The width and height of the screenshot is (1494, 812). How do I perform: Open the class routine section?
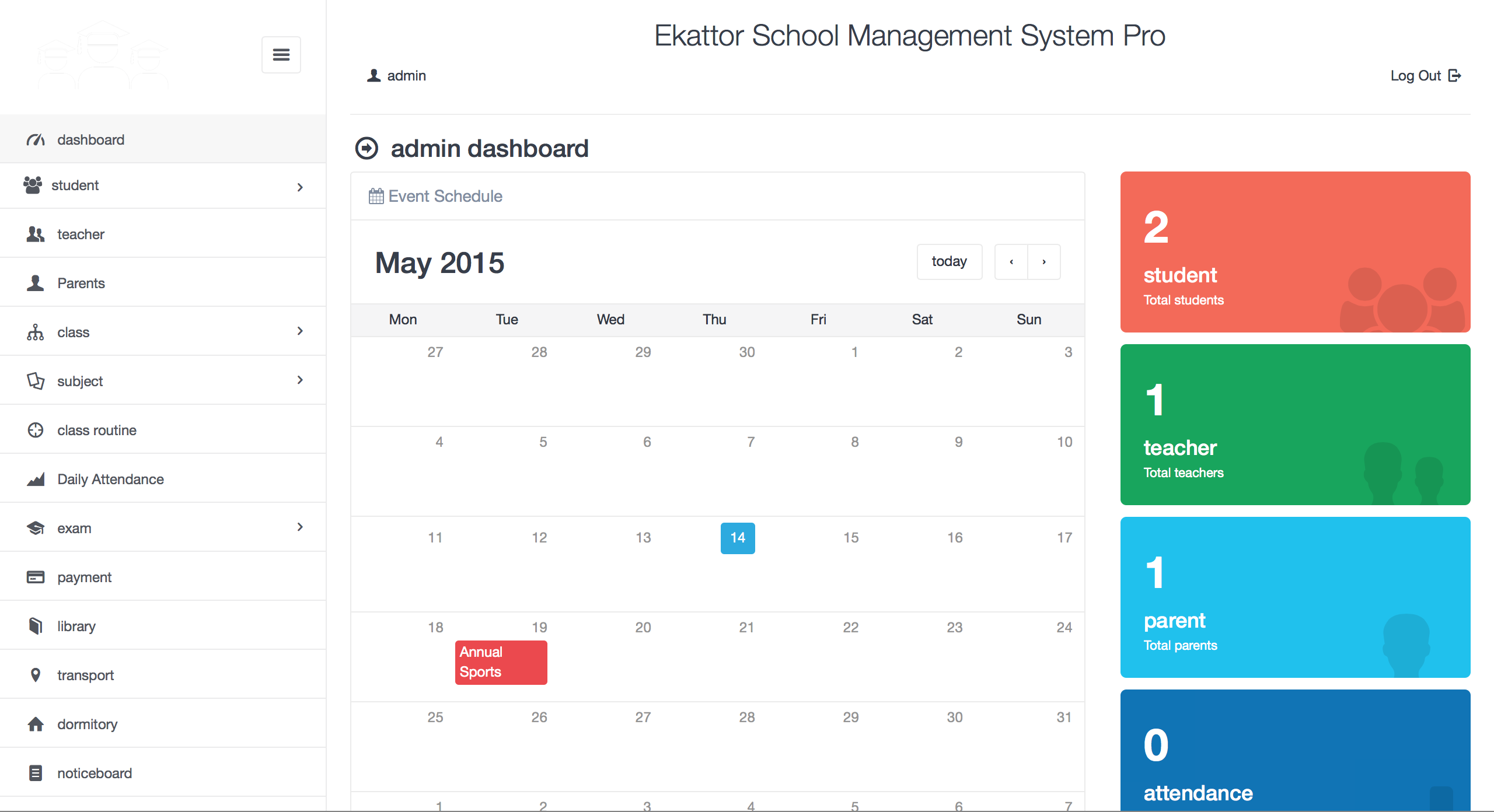pyautogui.click(x=97, y=430)
